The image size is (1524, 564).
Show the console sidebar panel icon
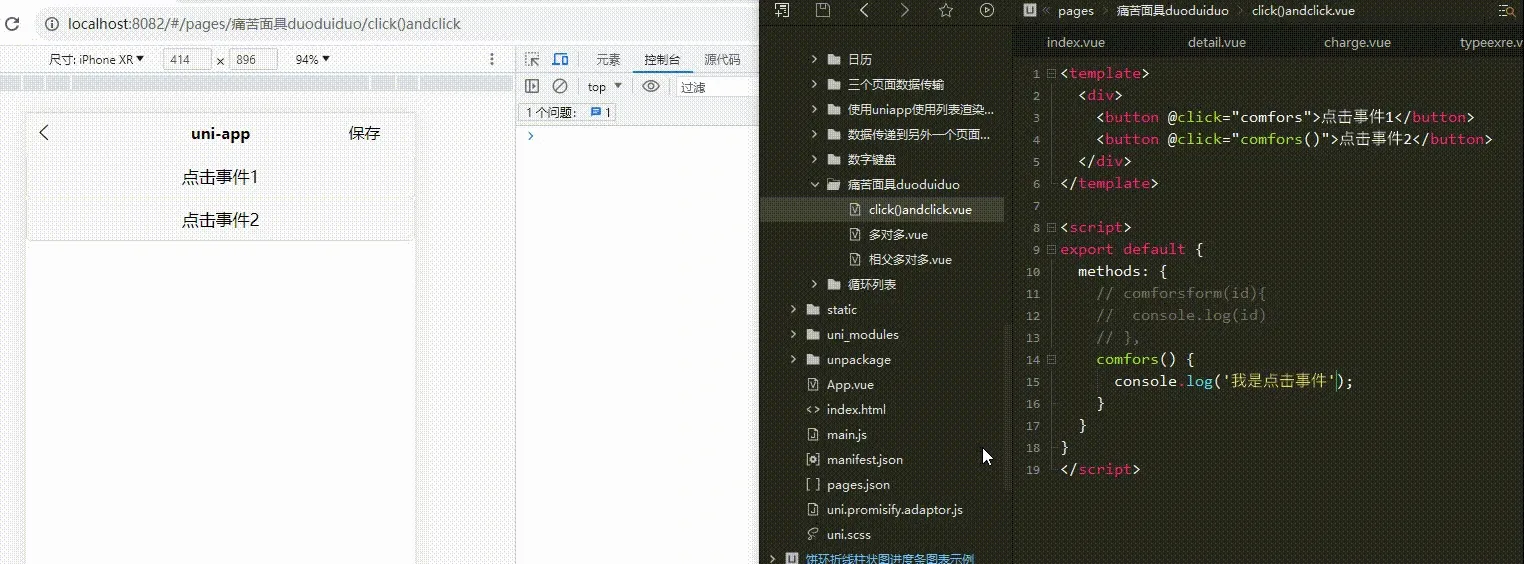tap(532, 87)
